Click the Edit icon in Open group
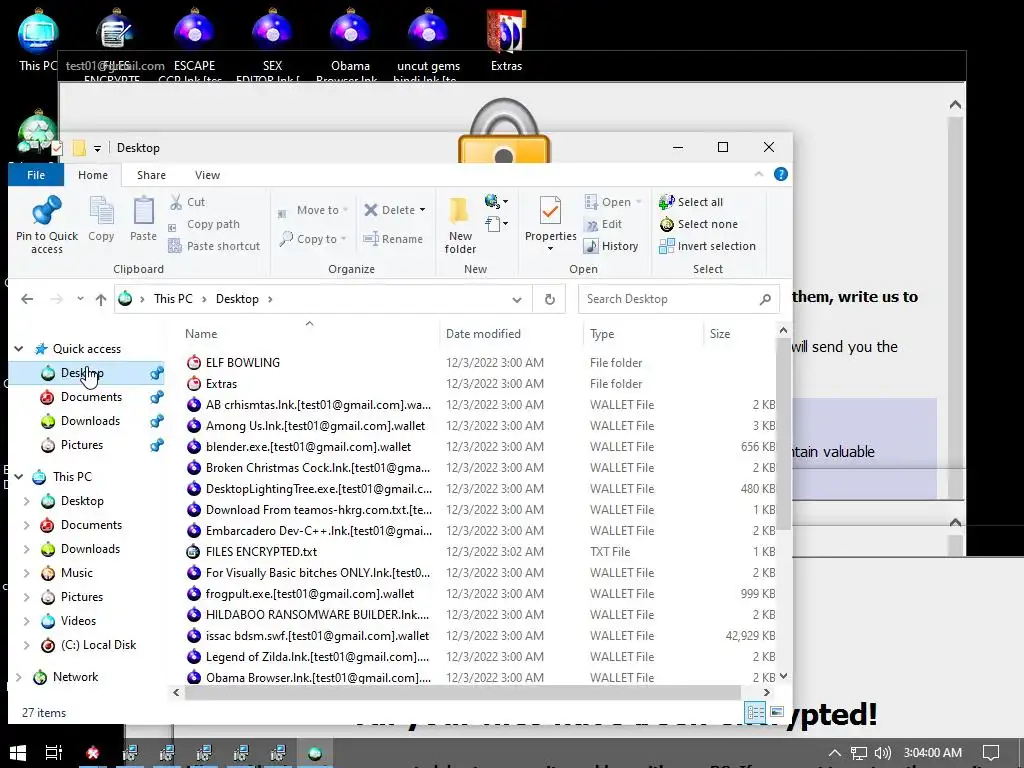Screen dimensions: 1024x768 [x=591, y=225]
